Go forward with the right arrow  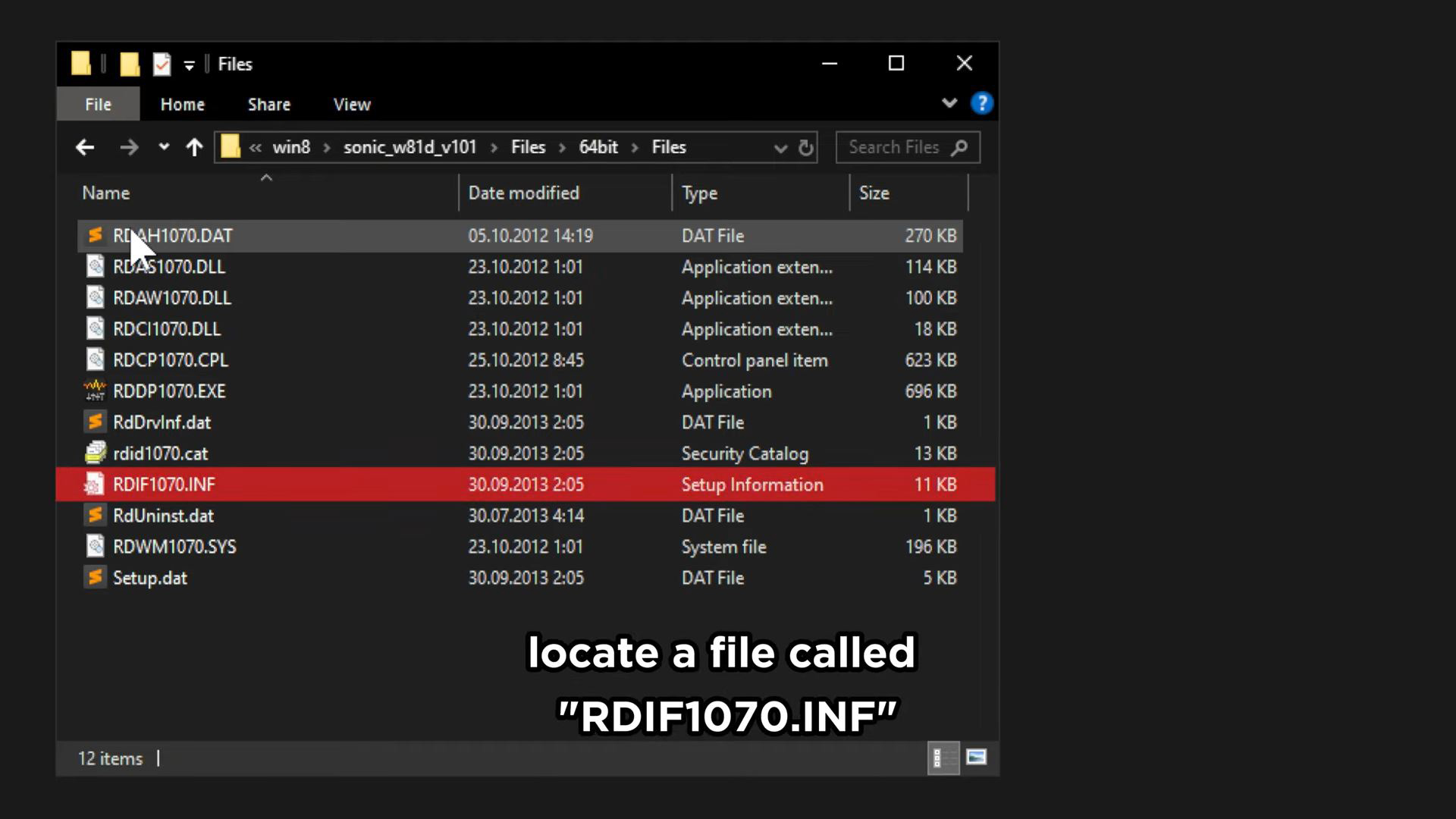[x=129, y=147]
